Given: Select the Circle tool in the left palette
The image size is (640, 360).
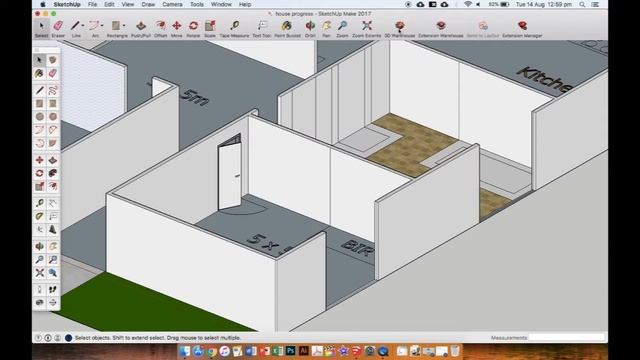Looking at the screenshot, I should coord(40,117).
